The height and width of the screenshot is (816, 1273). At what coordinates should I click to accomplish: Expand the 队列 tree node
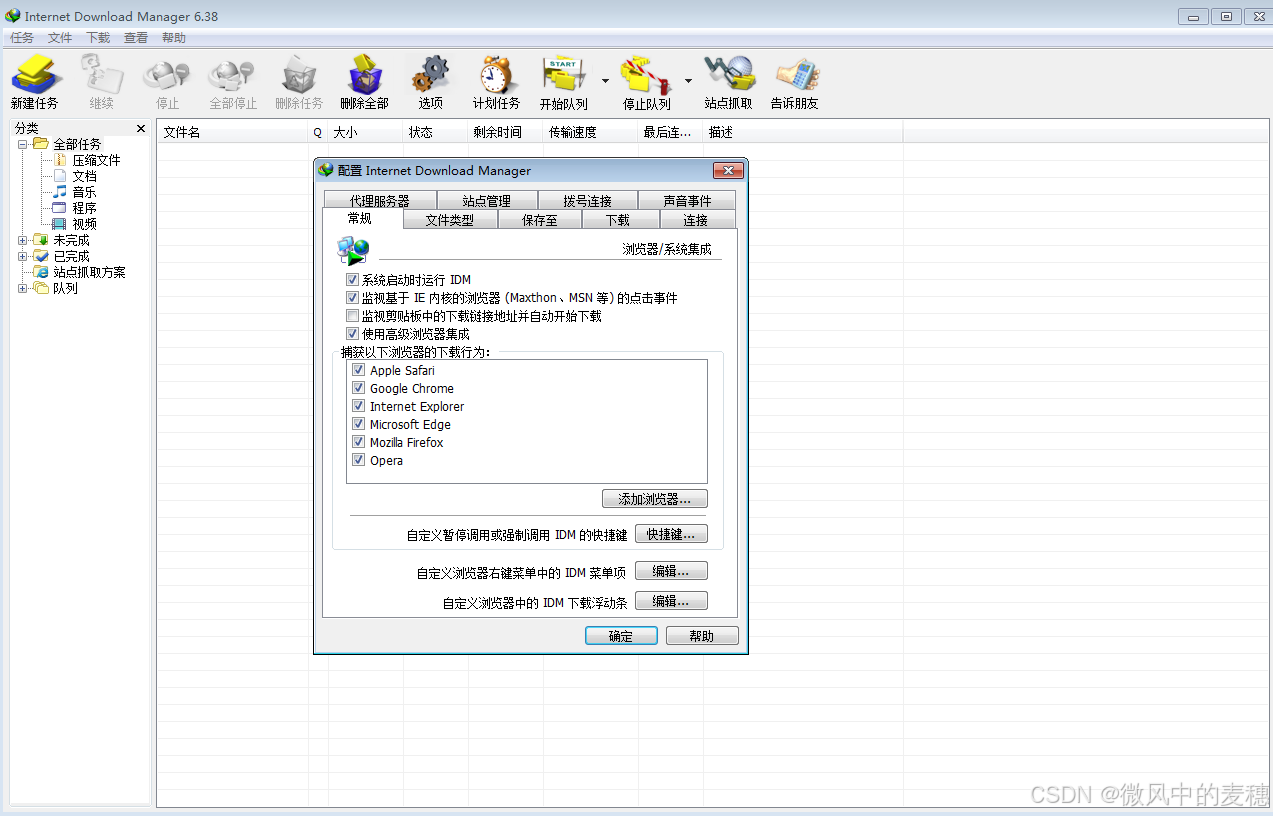23,288
